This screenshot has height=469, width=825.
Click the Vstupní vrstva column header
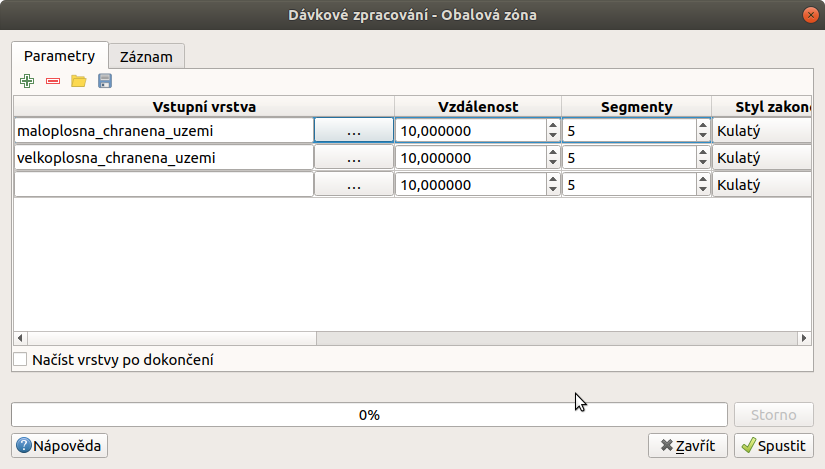tap(204, 107)
